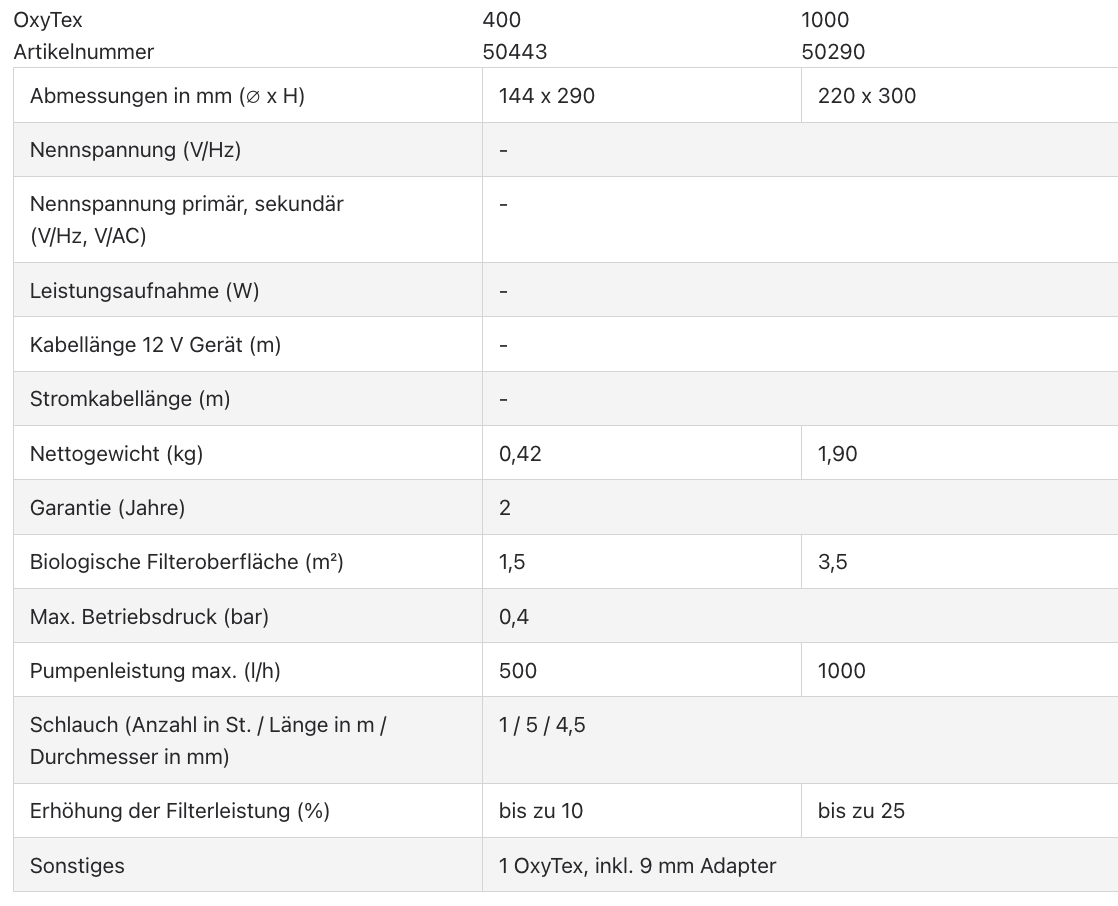Click the Abmessungen in mm row label
This screenshot has height=906, width=1118.
click(167, 96)
